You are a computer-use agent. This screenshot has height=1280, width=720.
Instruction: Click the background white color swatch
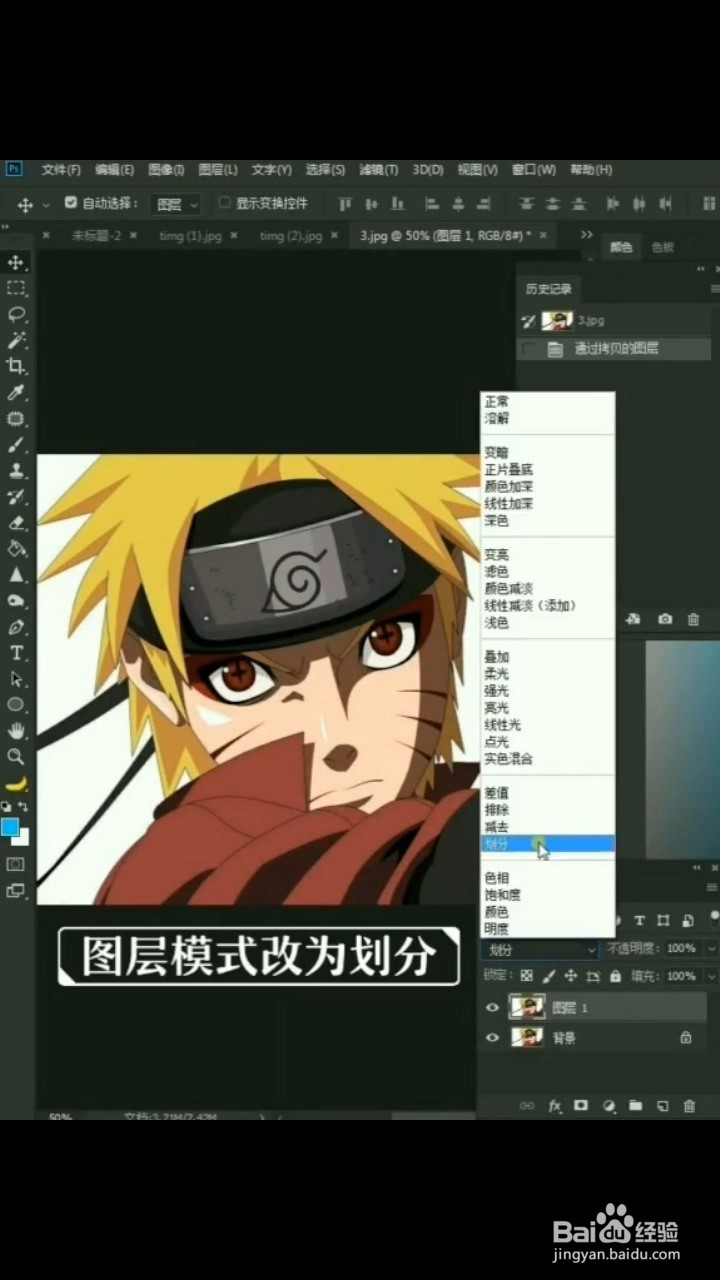pos(23,837)
